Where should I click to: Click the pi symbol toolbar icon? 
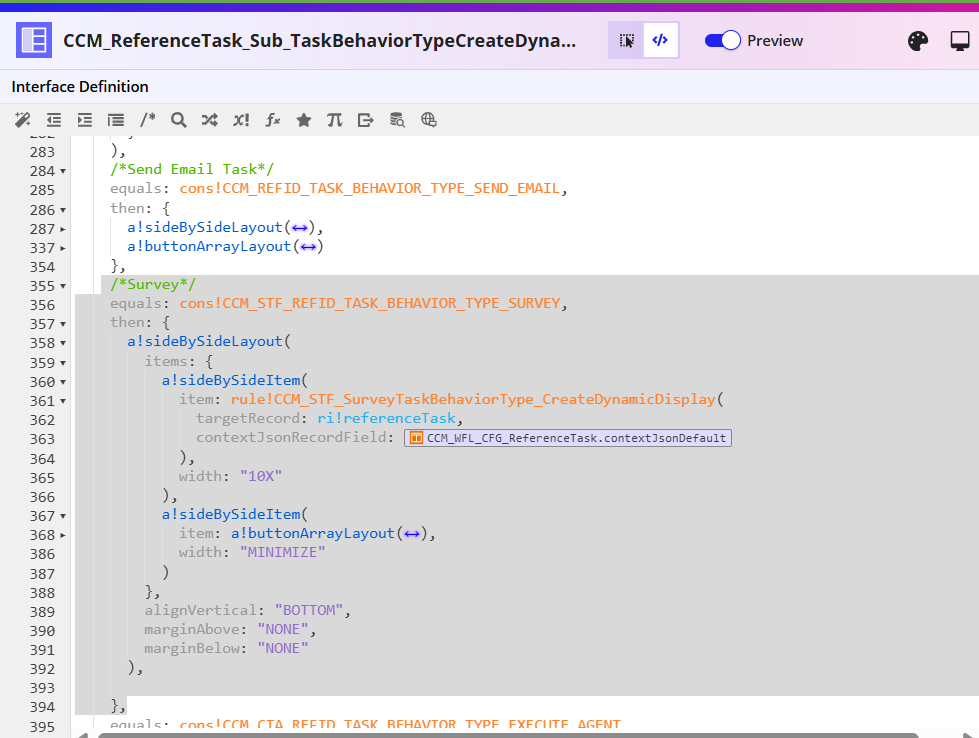(x=335, y=120)
